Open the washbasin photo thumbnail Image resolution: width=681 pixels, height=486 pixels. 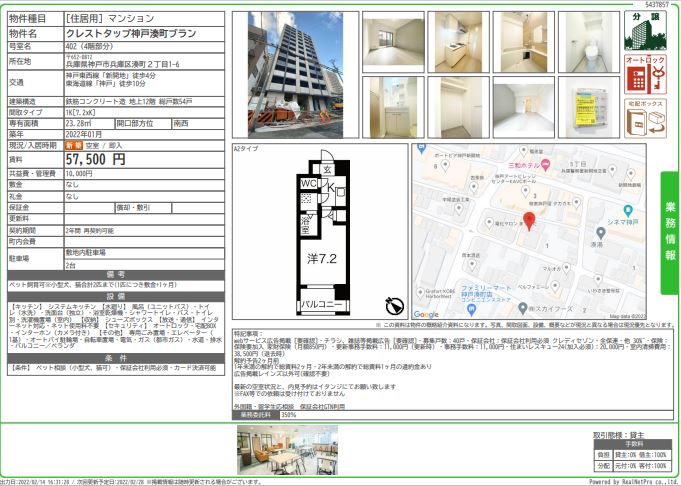click(393, 107)
